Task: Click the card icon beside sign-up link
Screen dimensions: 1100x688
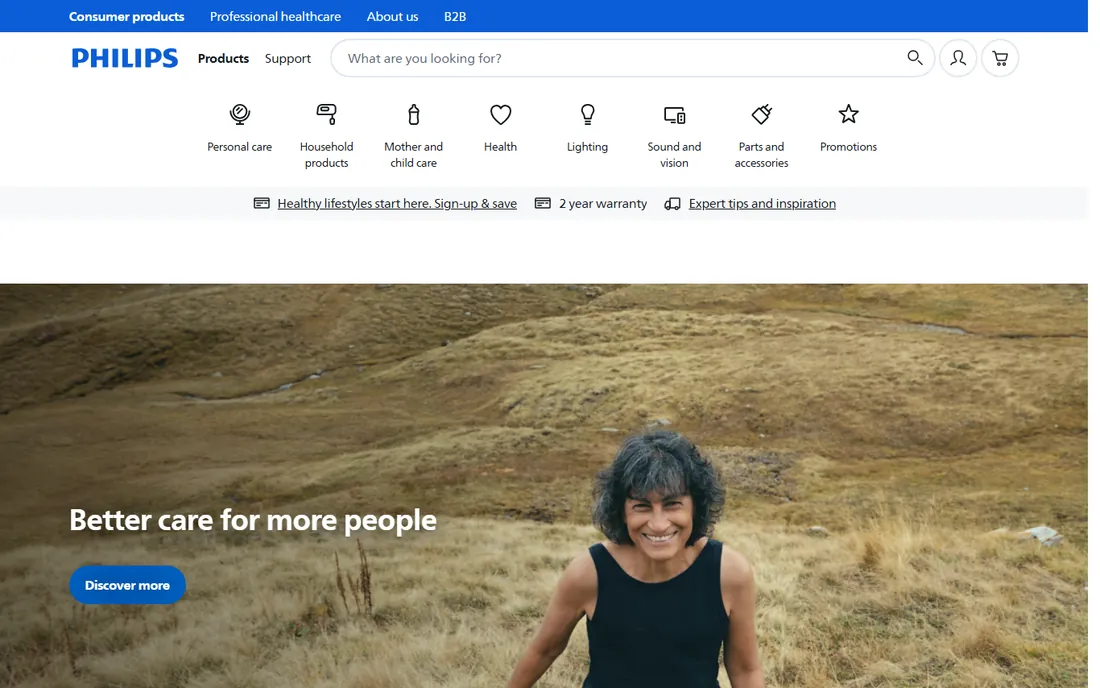Action: (262, 203)
